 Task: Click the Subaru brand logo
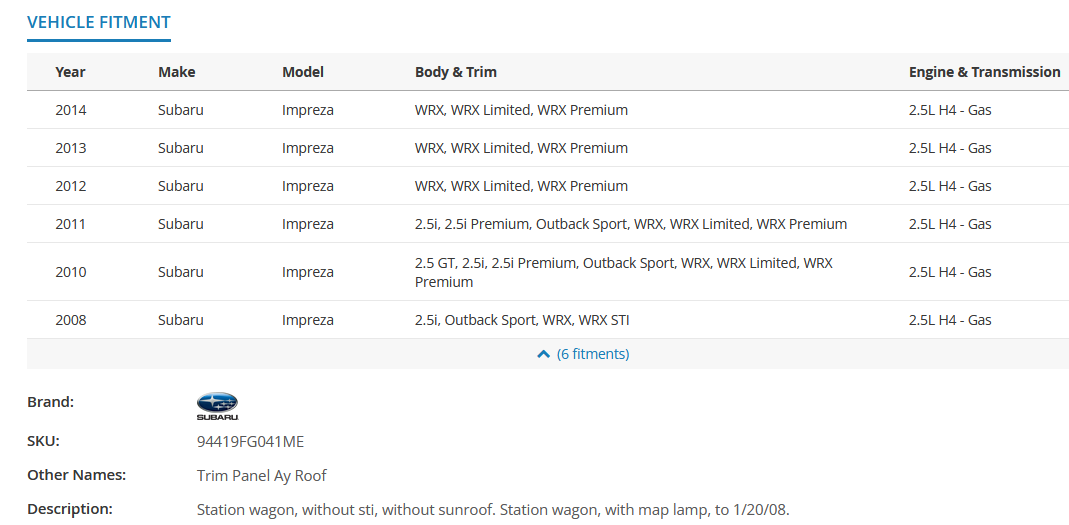[x=217, y=406]
